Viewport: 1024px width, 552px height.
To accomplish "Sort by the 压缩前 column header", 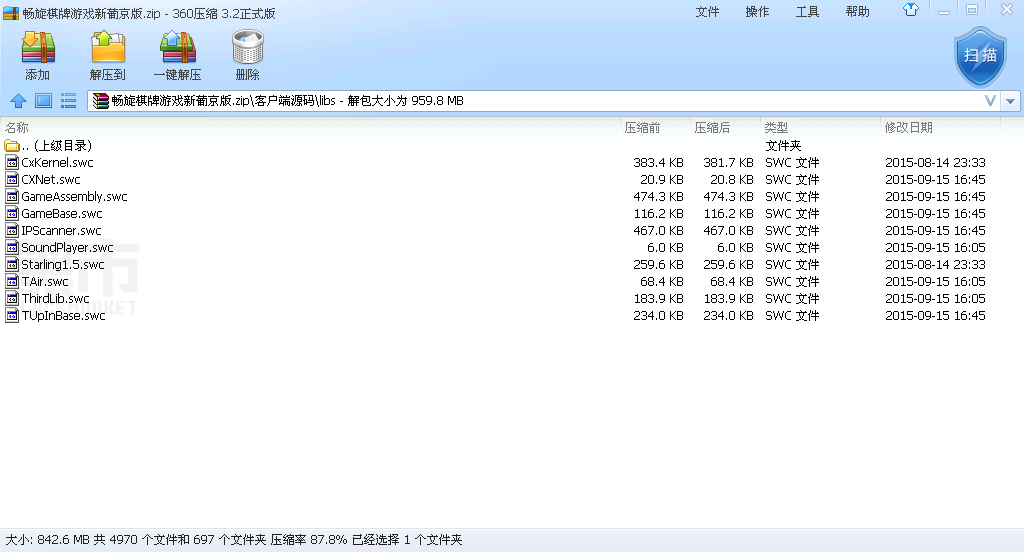I will pos(642,127).
